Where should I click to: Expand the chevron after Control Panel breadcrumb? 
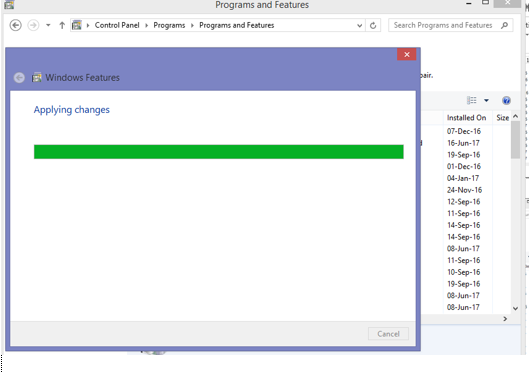(146, 25)
